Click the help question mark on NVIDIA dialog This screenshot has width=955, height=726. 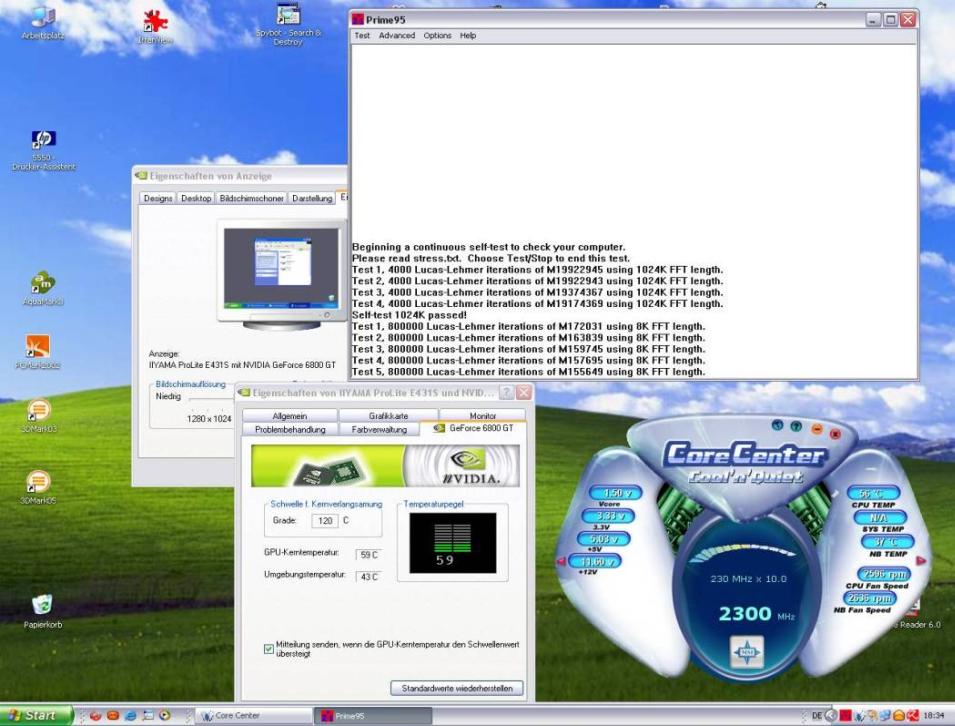pos(506,393)
